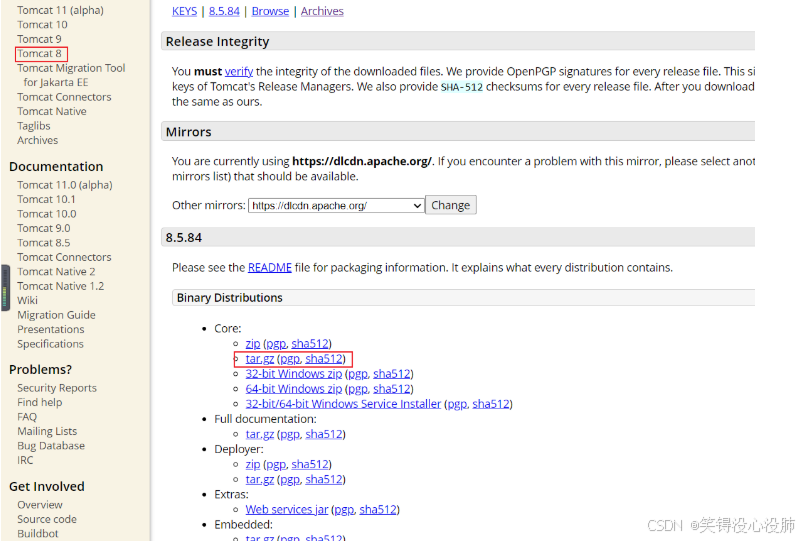Open the Tomcat Native download link
The height and width of the screenshot is (541, 807).
point(51,111)
